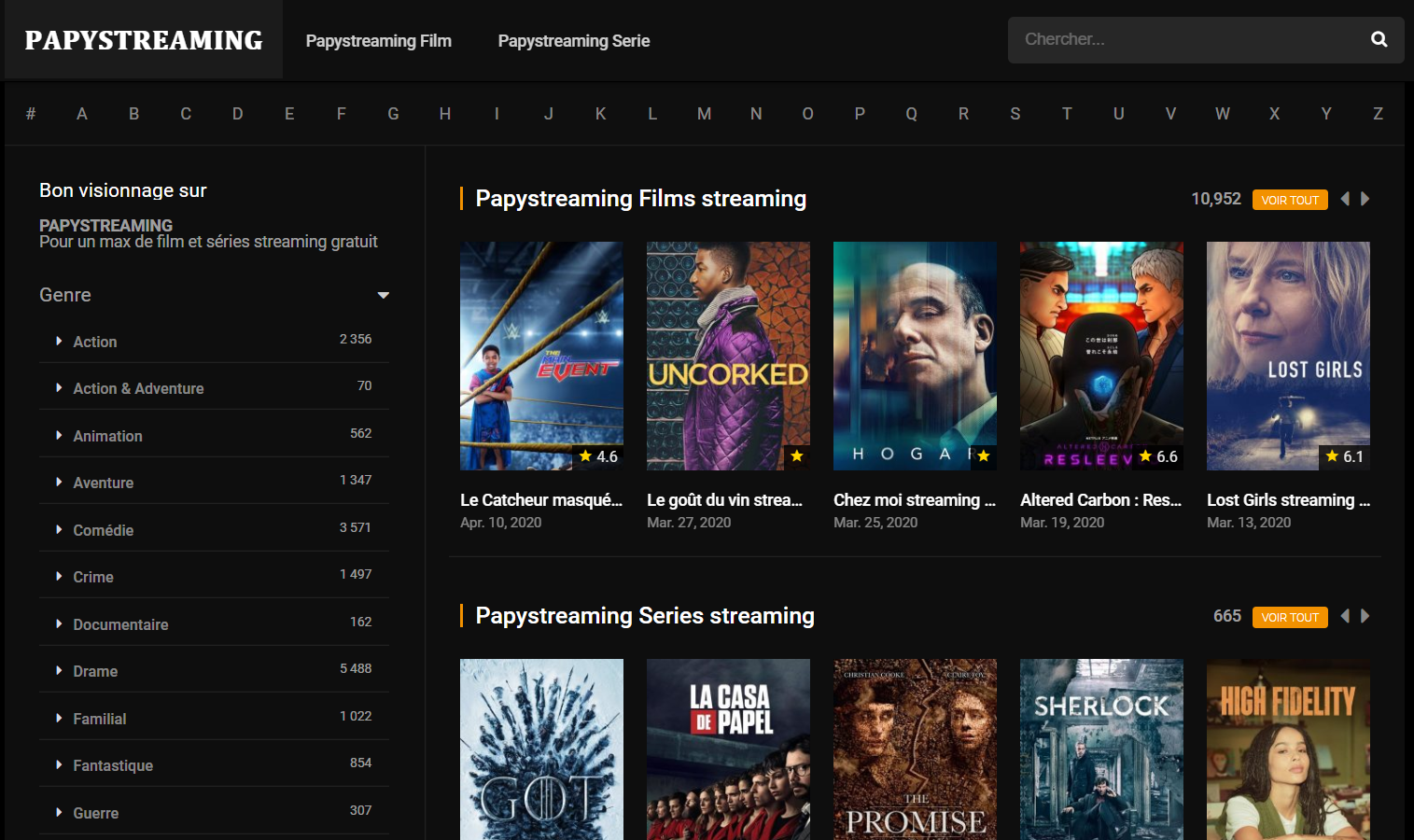
Task: Open the Hogar poster
Action: [x=915, y=356]
